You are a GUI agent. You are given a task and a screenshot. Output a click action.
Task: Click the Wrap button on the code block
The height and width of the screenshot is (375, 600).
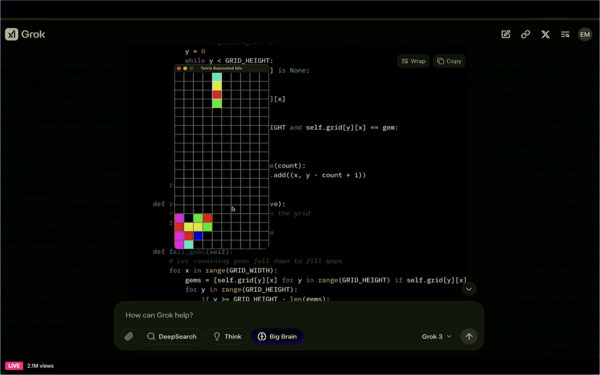click(x=413, y=61)
